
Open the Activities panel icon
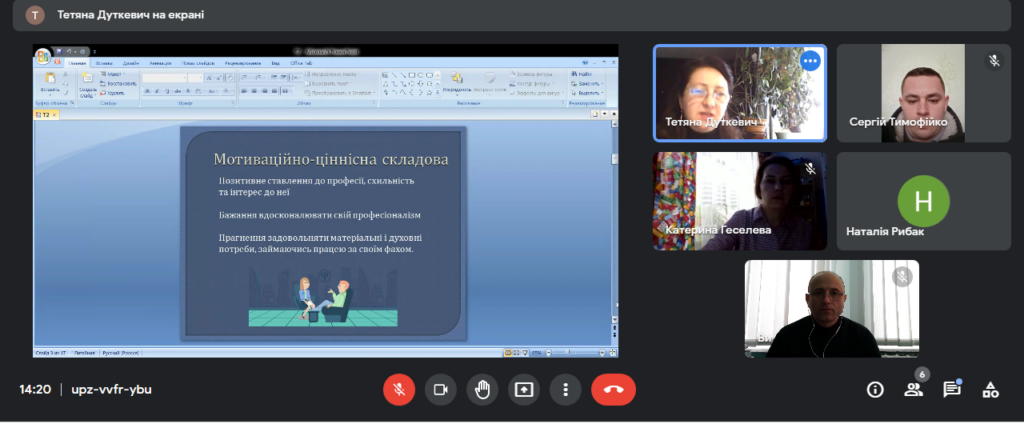[x=990, y=390]
